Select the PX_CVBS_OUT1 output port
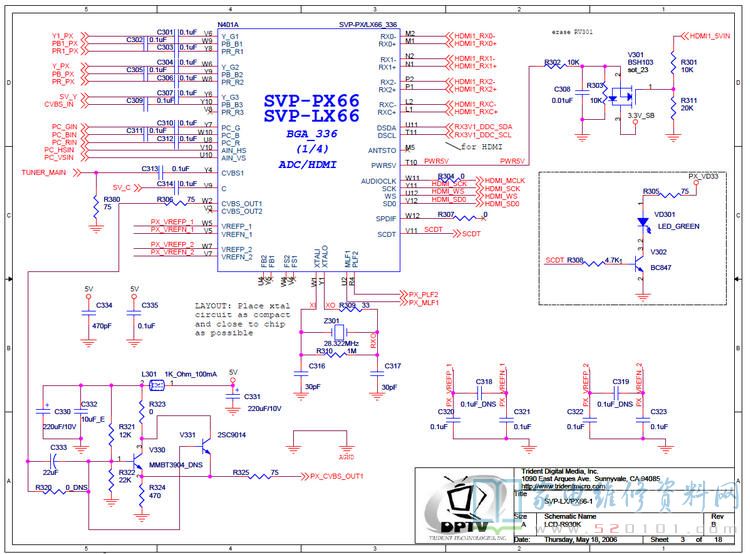Viewport: 750px width, 554px height. click(337, 476)
